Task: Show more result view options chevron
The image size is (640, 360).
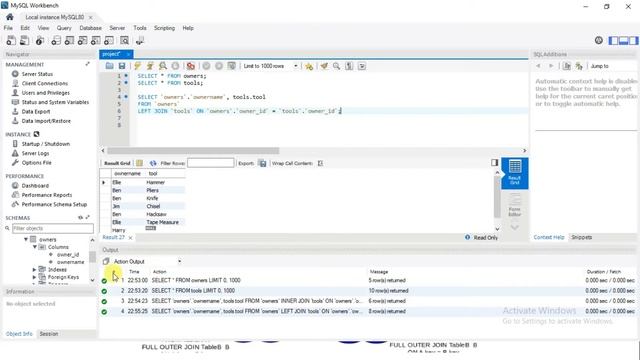Action: [x=515, y=227]
